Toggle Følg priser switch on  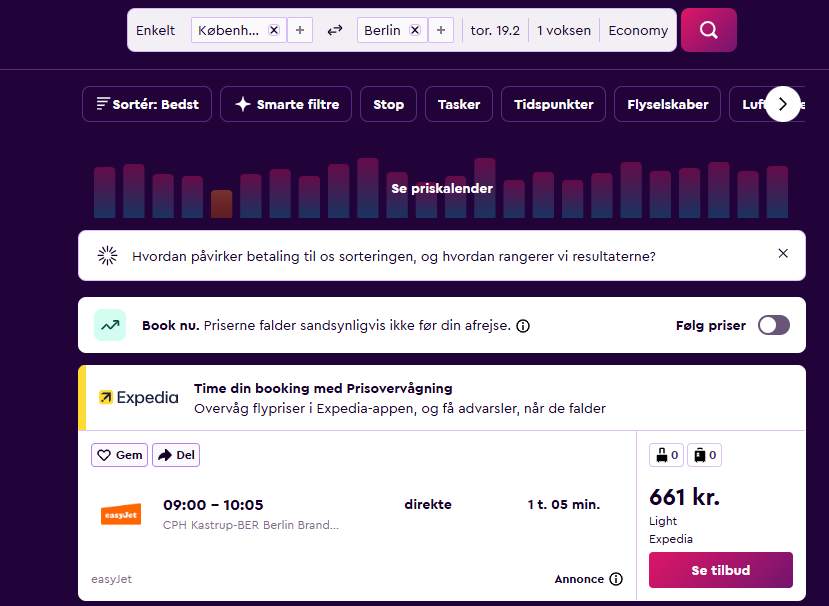pyautogui.click(x=773, y=325)
